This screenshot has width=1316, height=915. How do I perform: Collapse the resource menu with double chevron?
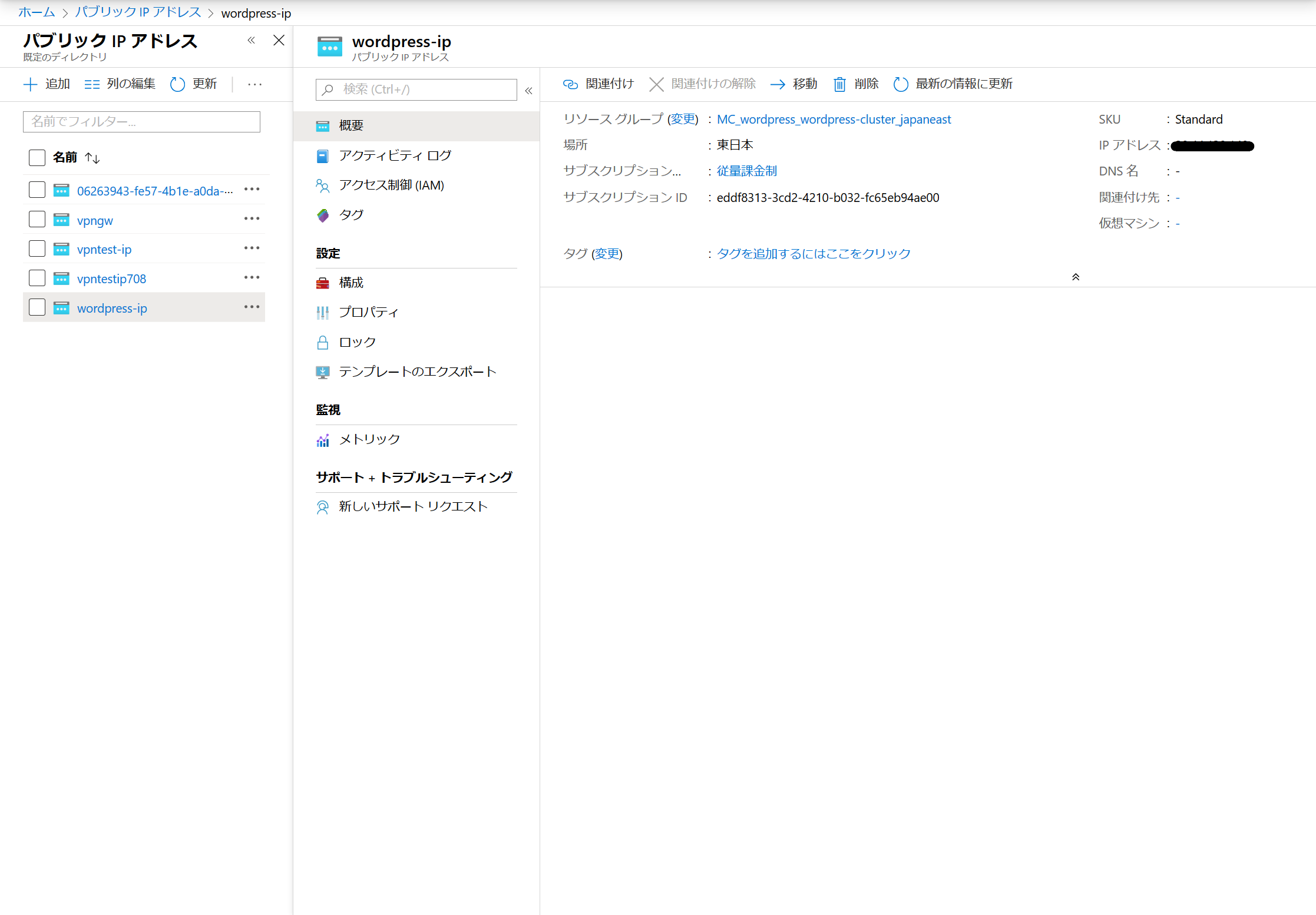coord(528,91)
